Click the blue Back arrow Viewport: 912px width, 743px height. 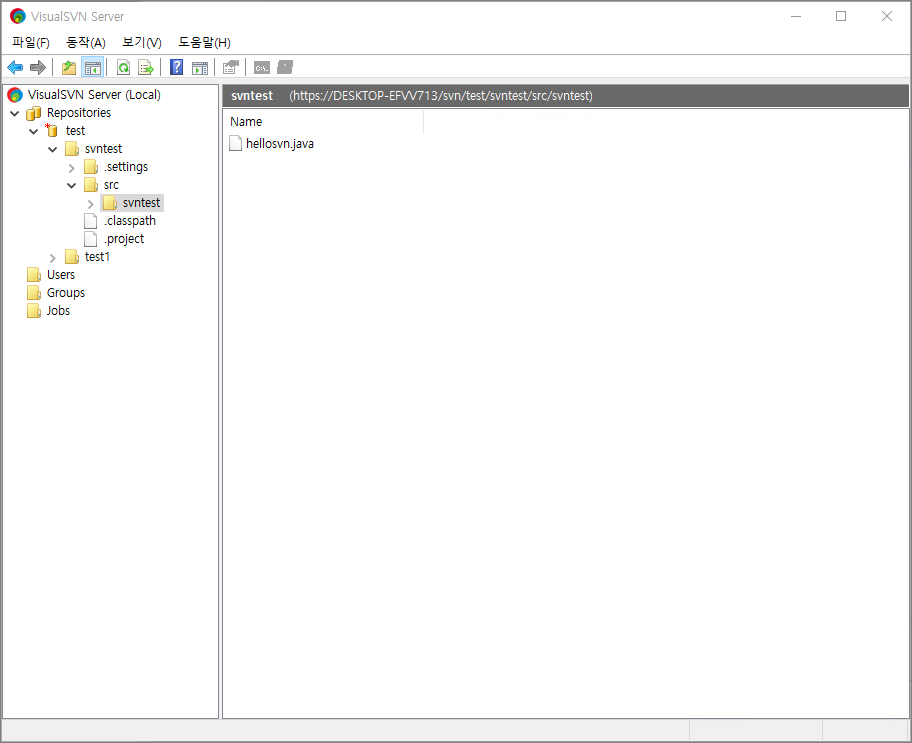[15, 67]
